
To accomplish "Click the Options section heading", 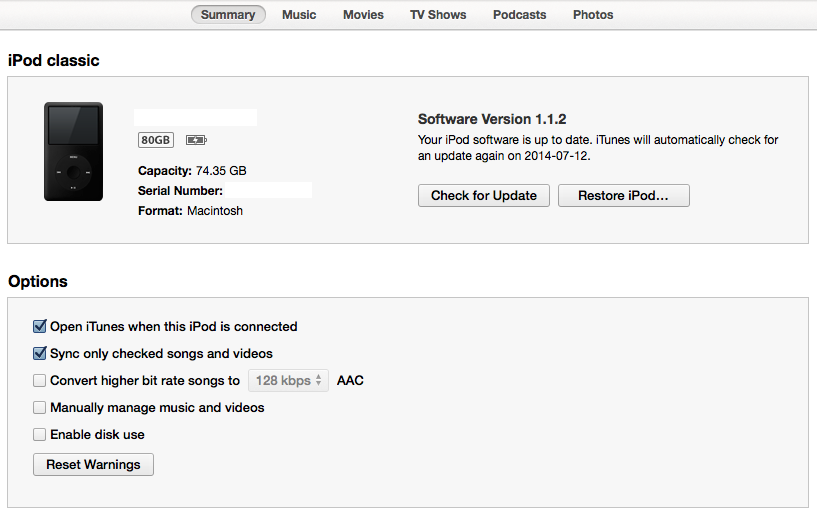I will [38, 282].
